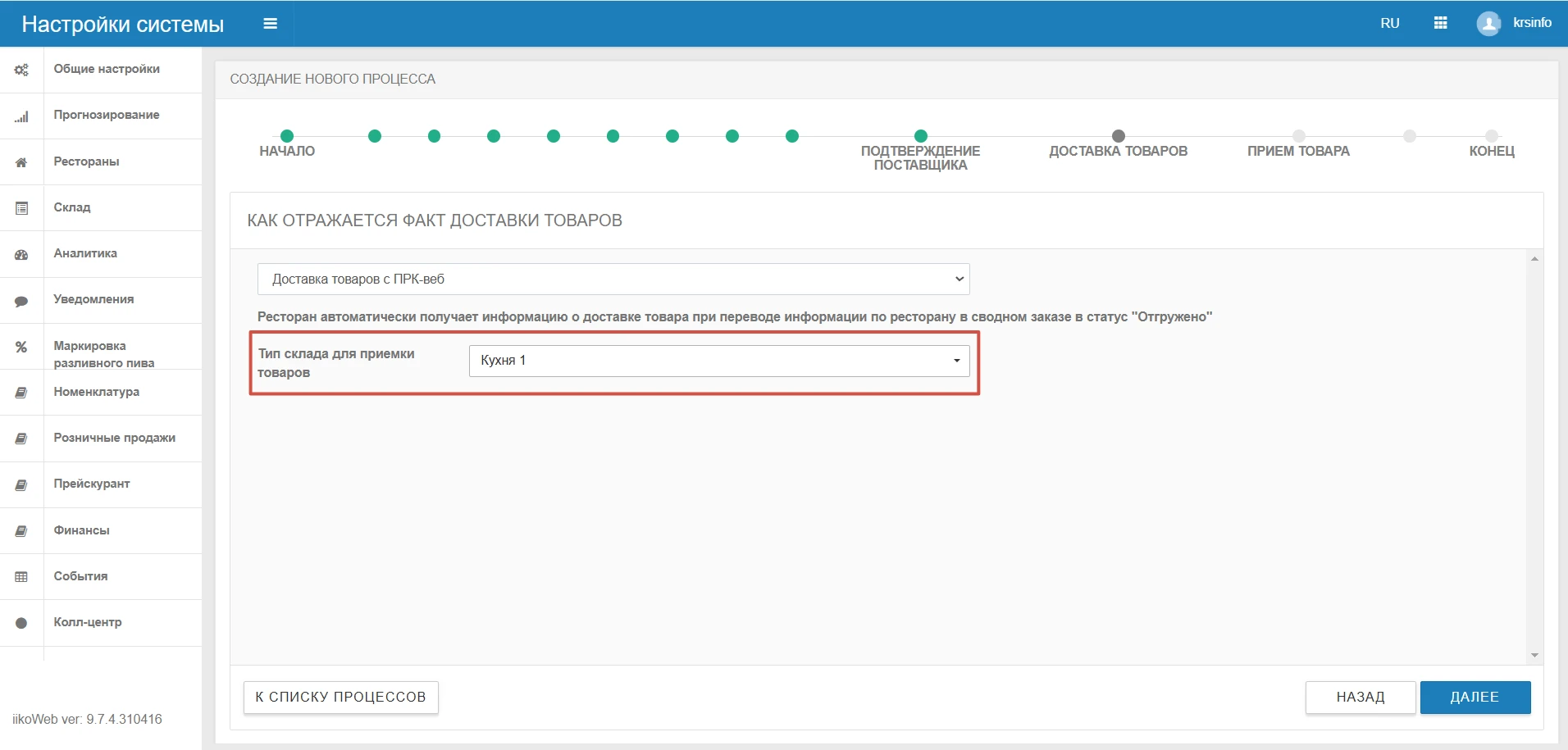The width and height of the screenshot is (1568, 750).
Task: Switch language via RU selector
Action: coord(1389,23)
